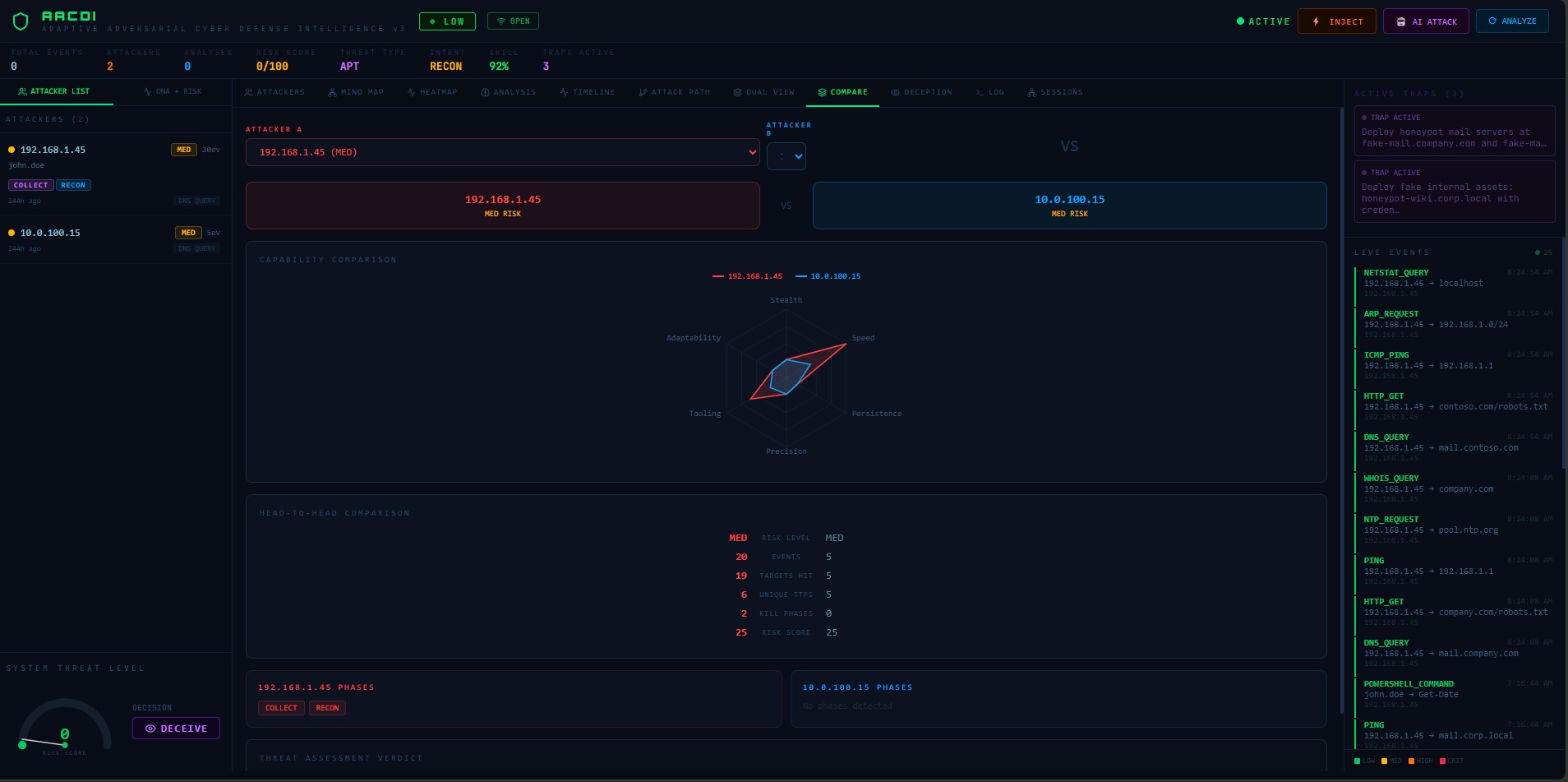Open the Attacker B dropdown
The height and width of the screenshot is (782, 1568).
[x=786, y=156]
